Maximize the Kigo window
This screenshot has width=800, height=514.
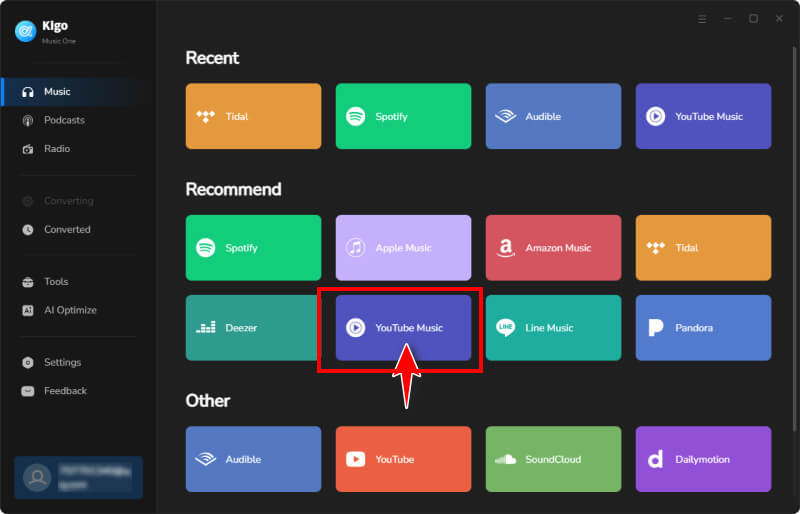click(x=753, y=19)
